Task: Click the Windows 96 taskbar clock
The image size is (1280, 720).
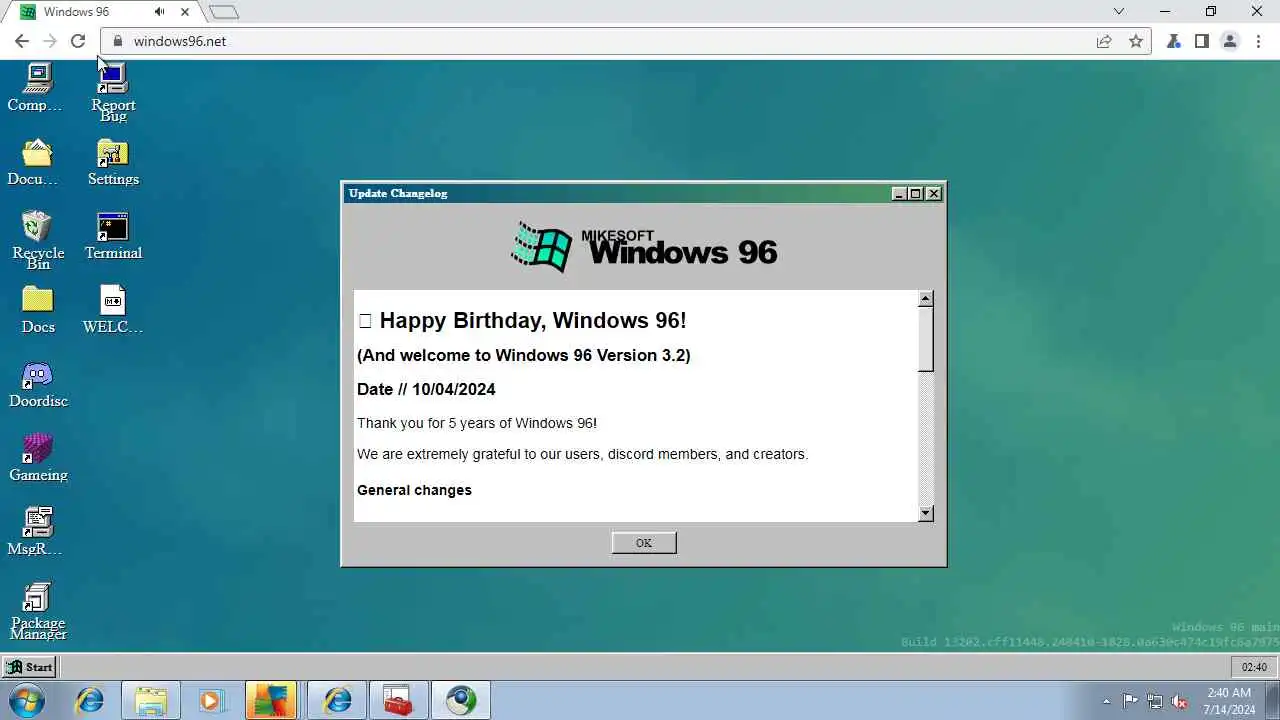Action: tap(1254, 667)
